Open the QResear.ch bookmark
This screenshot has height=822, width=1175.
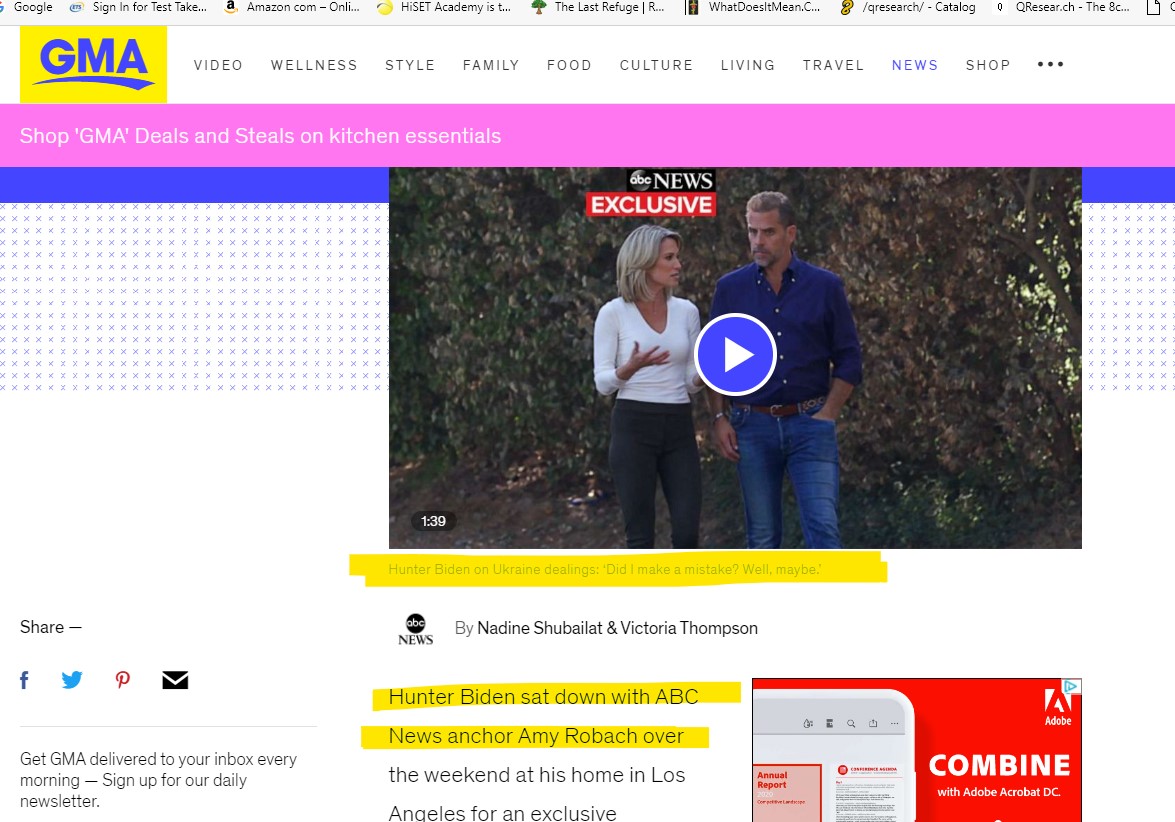pyautogui.click(x=1063, y=7)
